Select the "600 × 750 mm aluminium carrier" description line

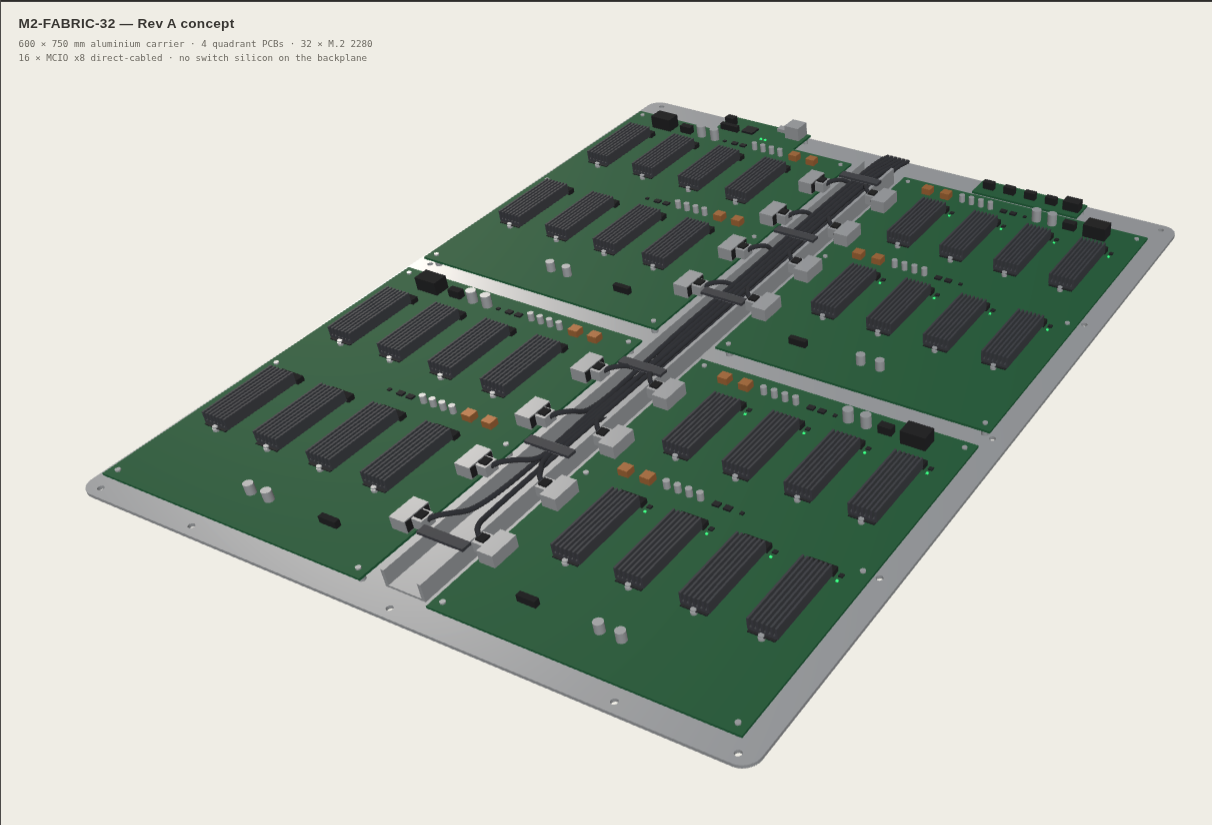click(195, 44)
